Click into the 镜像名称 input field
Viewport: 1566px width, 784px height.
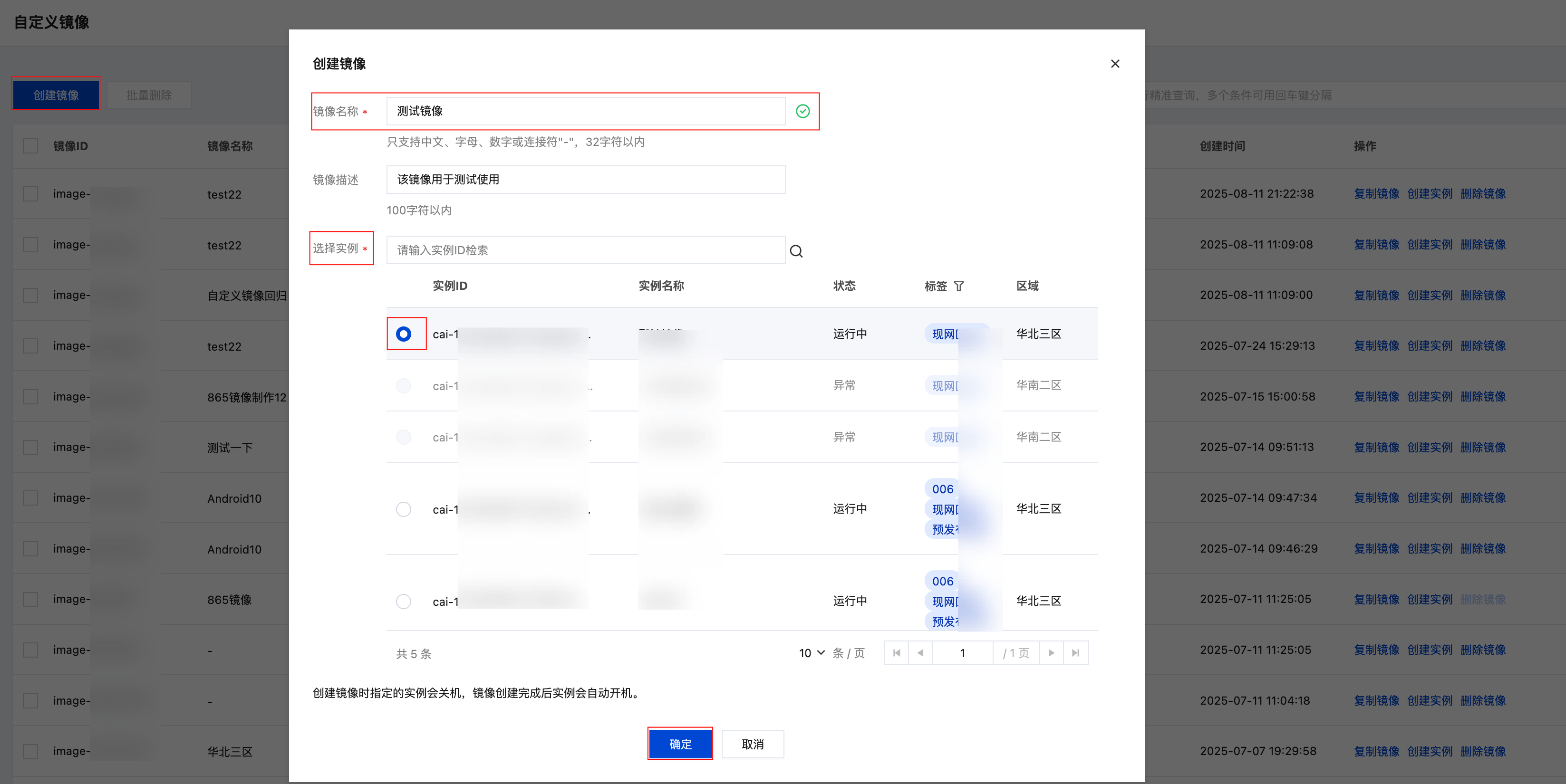pos(585,111)
